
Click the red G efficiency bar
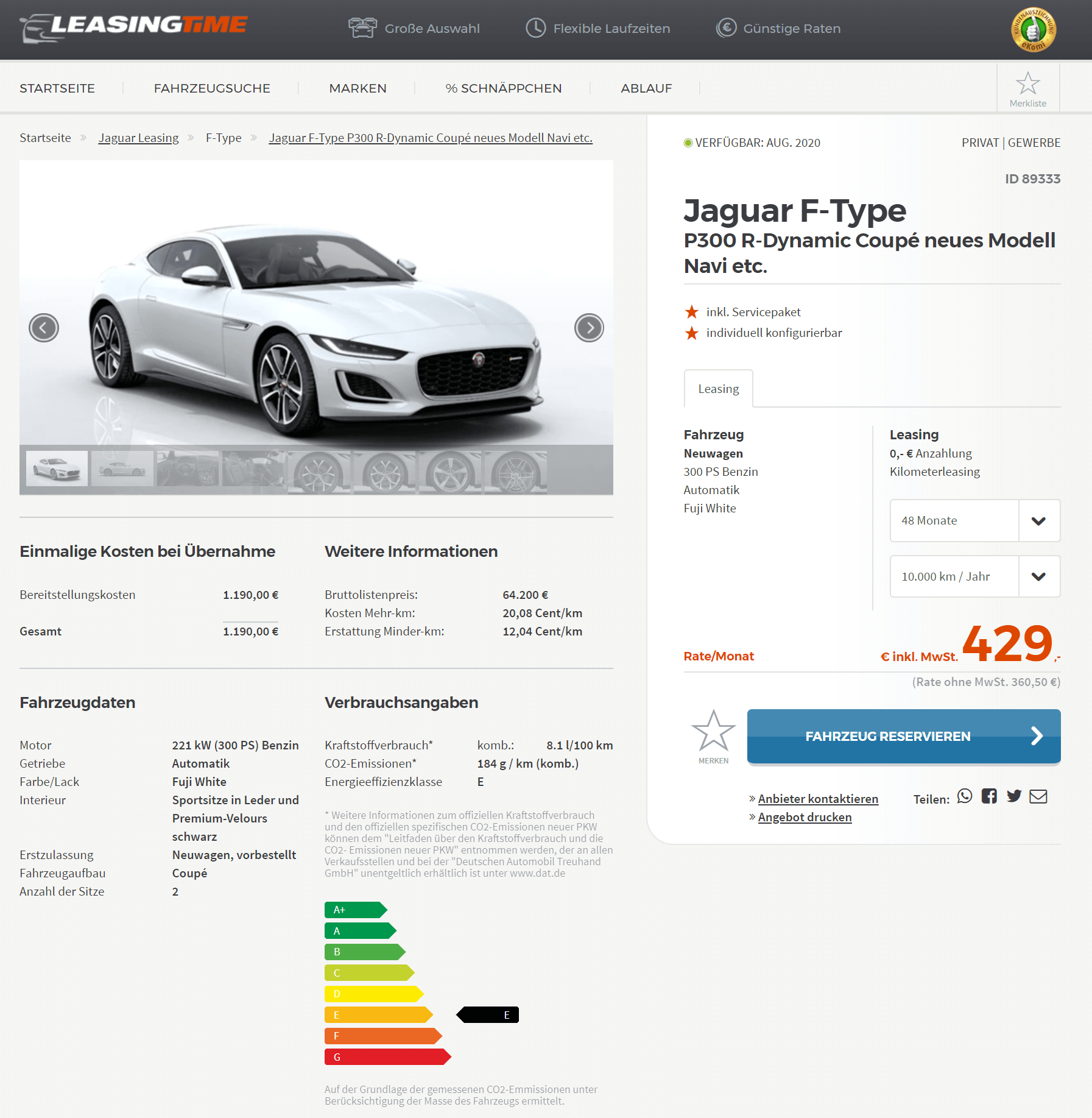[388, 1057]
